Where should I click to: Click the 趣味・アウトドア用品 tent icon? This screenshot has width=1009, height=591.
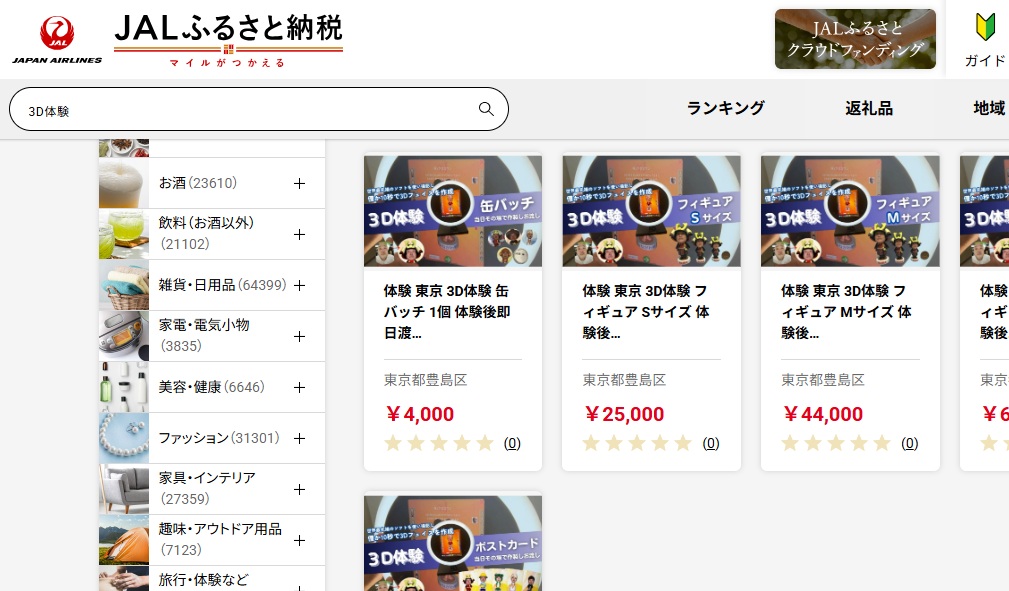click(x=124, y=540)
